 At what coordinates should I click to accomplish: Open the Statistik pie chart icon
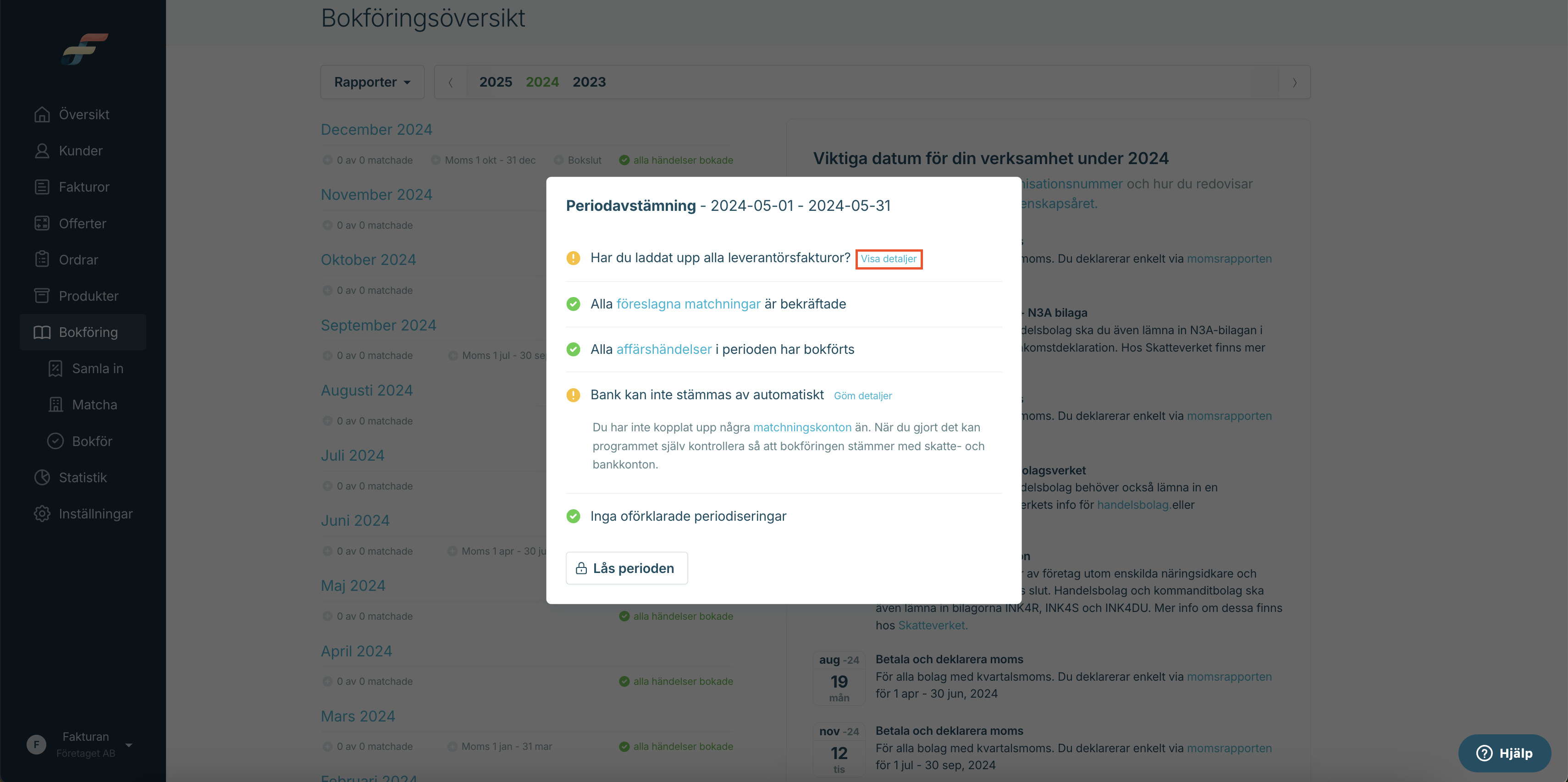(42, 478)
